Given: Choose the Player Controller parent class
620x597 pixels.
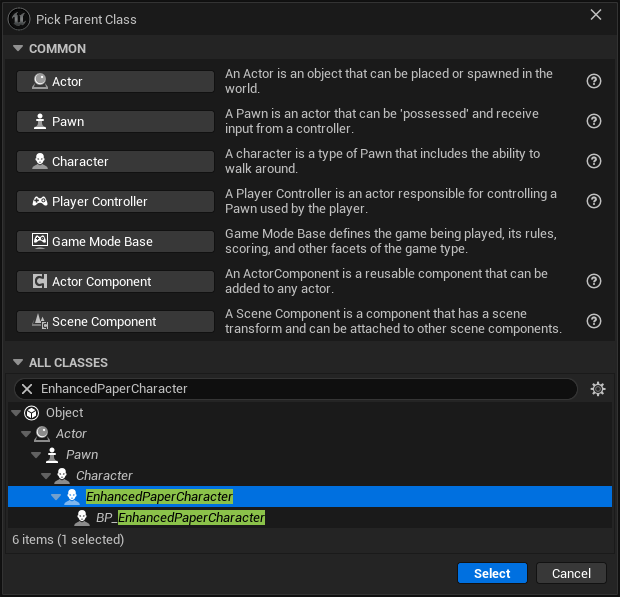Looking at the screenshot, I should coord(115,201).
